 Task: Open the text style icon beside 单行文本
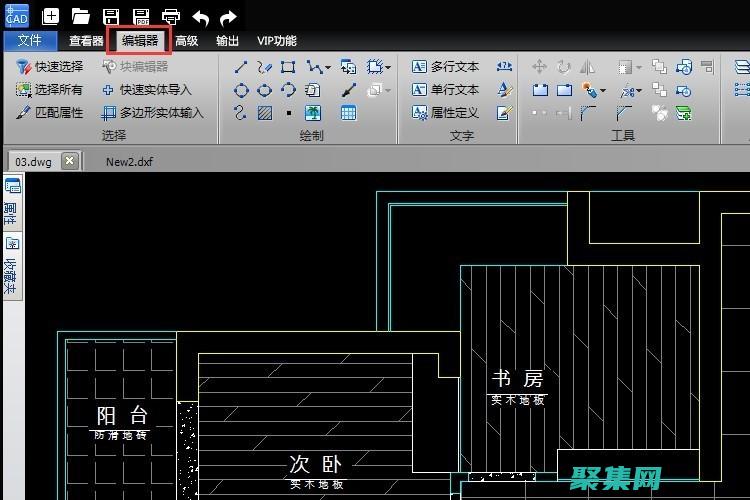coord(505,89)
